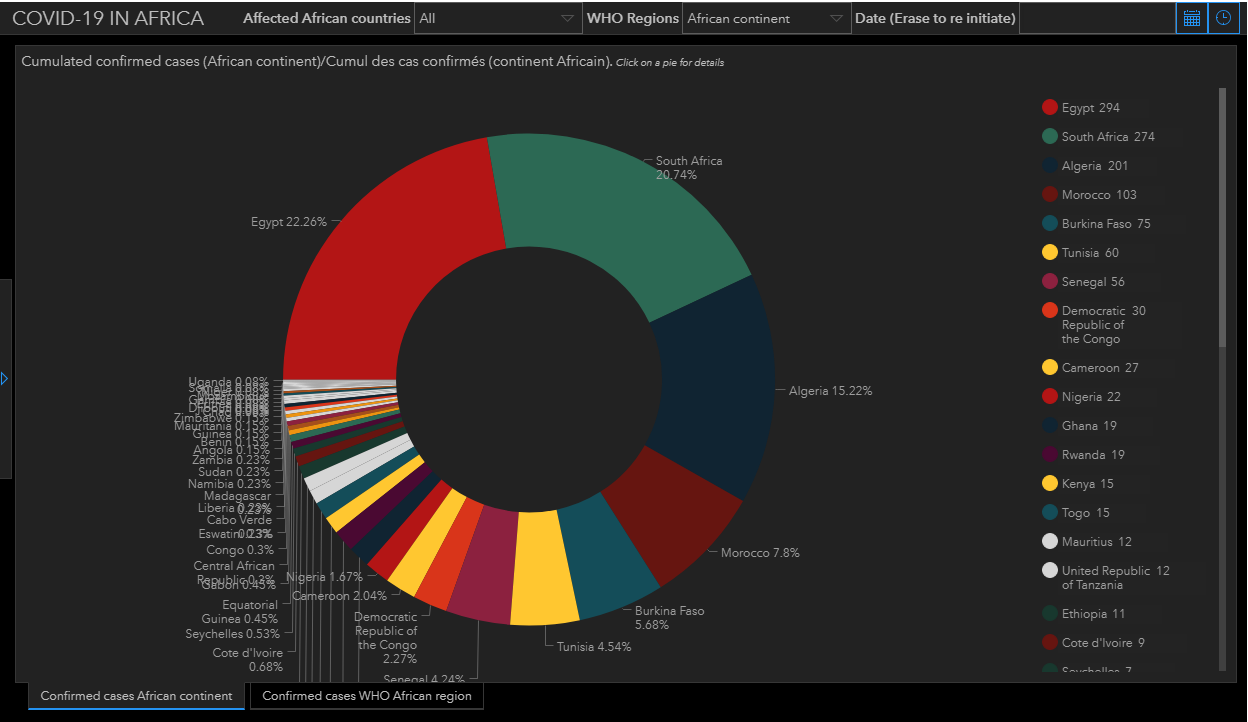Image resolution: width=1248 pixels, height=722 pixels.
Task: Click the legend vertical scrollbar
Action: point(1222,217)
